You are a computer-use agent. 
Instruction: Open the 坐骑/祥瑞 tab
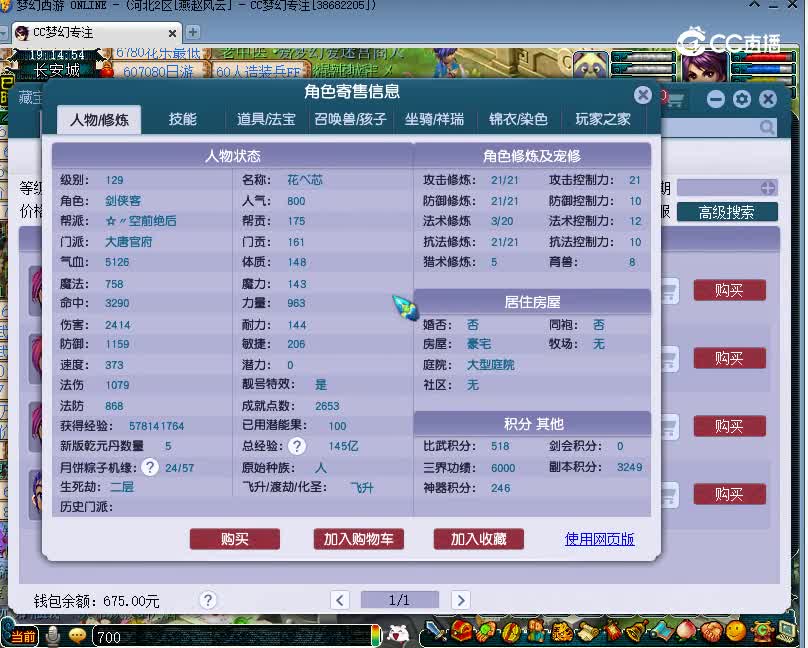[x=434, y=120]
